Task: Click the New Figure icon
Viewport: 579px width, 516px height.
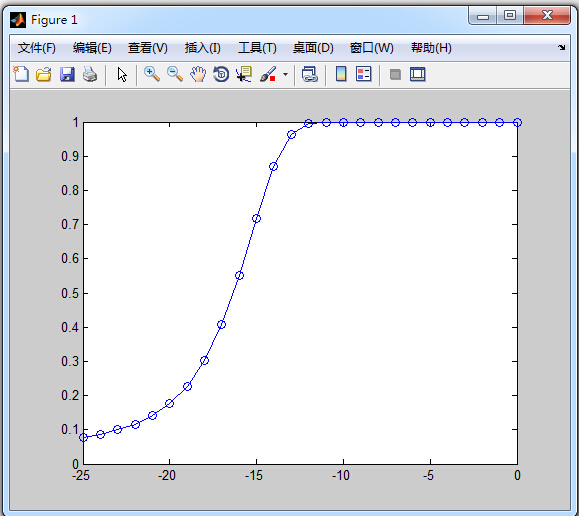Action: [x=21, y=74]
